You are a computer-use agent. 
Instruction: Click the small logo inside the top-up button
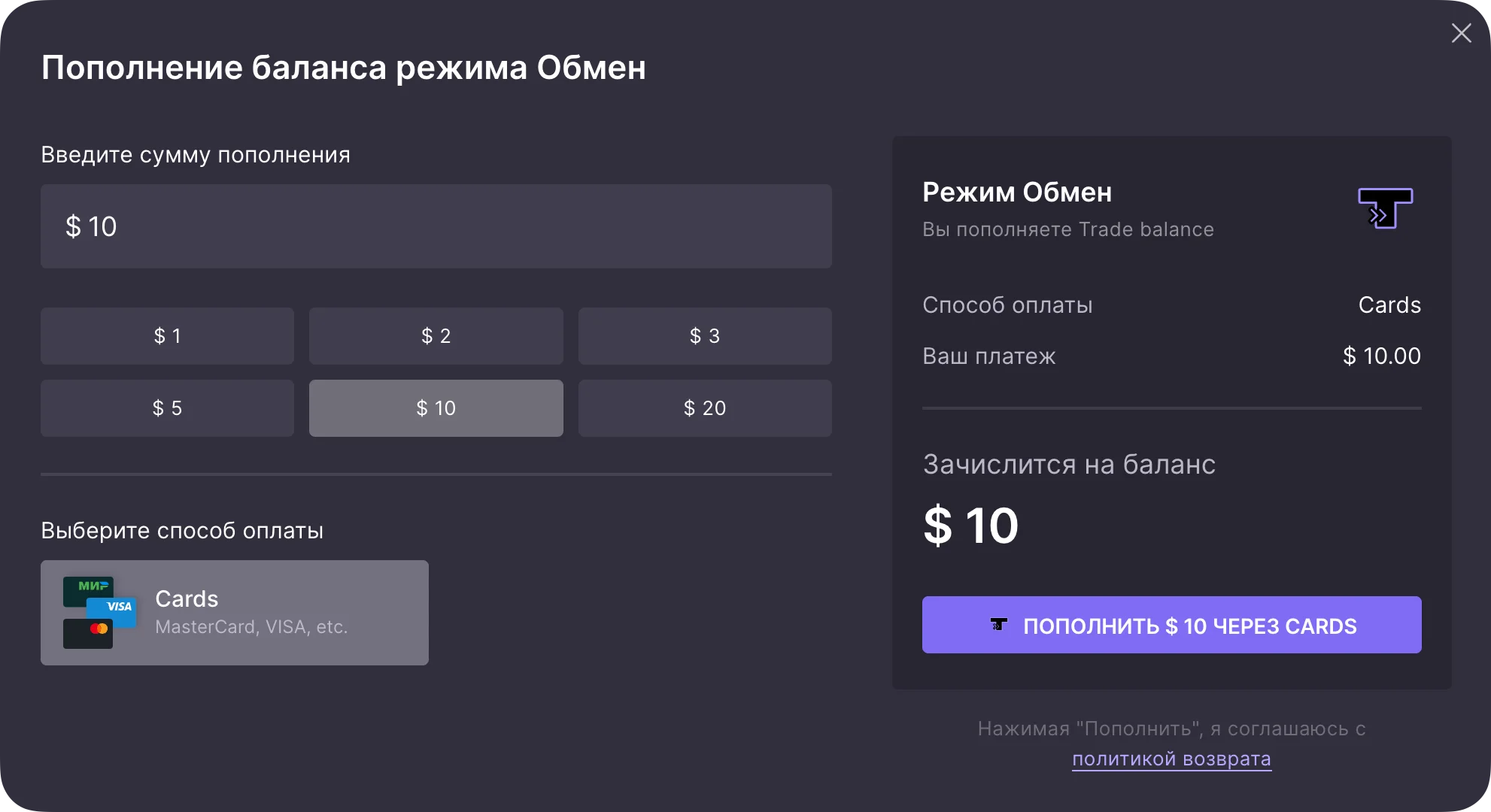coord(998,625)
